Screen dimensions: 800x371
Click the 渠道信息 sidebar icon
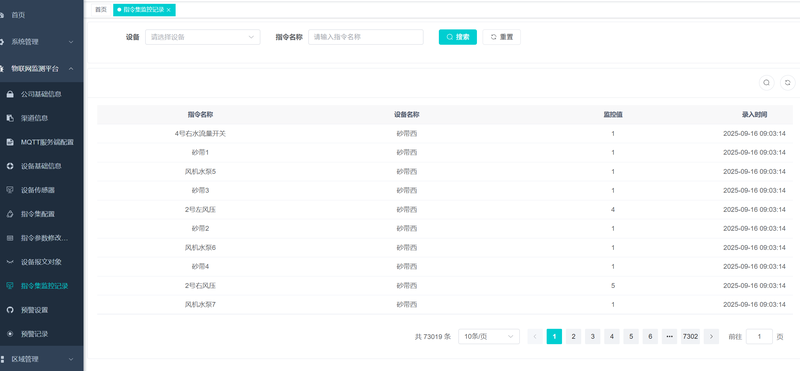point(10,118)
